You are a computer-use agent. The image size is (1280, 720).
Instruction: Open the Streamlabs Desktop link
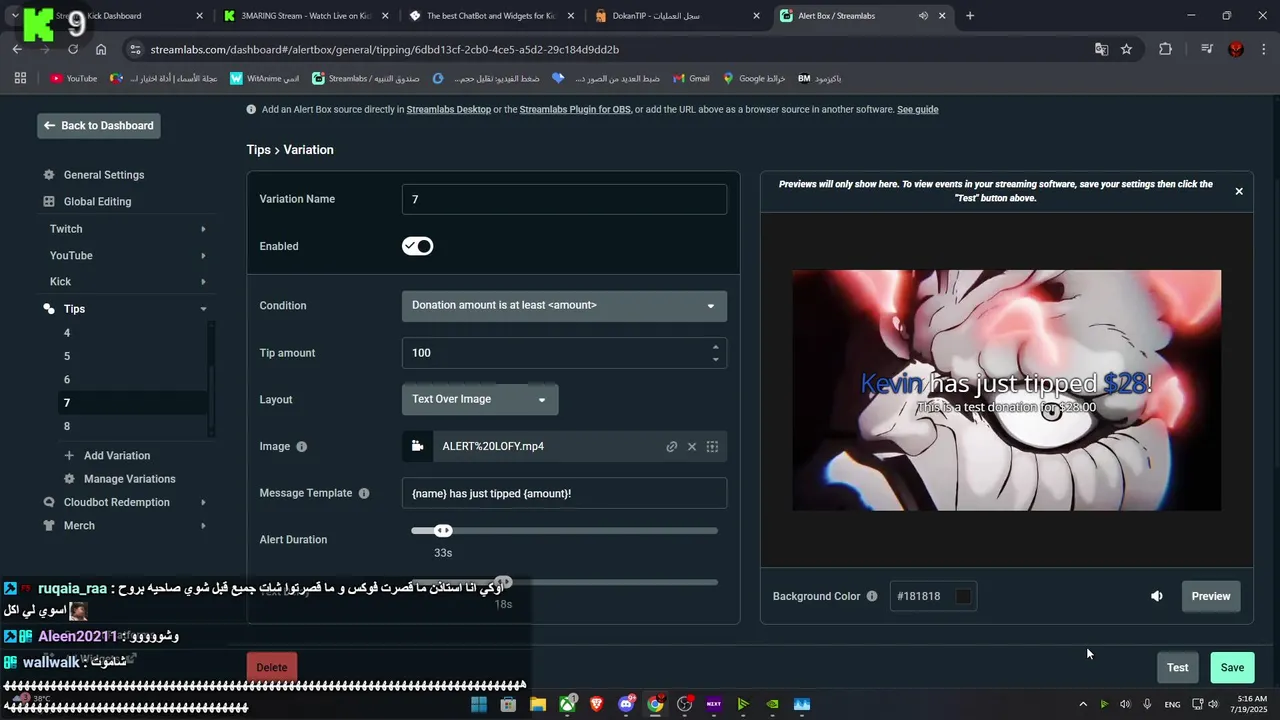coord(448,110)
